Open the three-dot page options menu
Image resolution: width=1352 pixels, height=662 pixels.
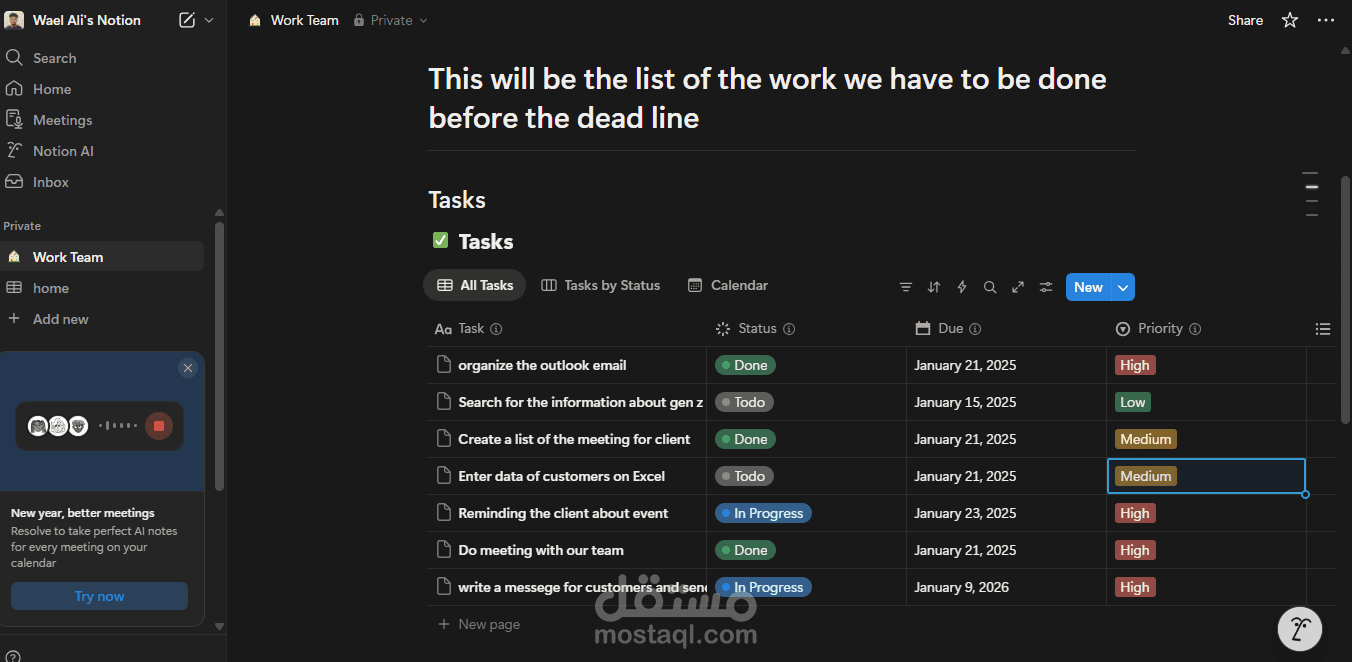[1325, 20]
